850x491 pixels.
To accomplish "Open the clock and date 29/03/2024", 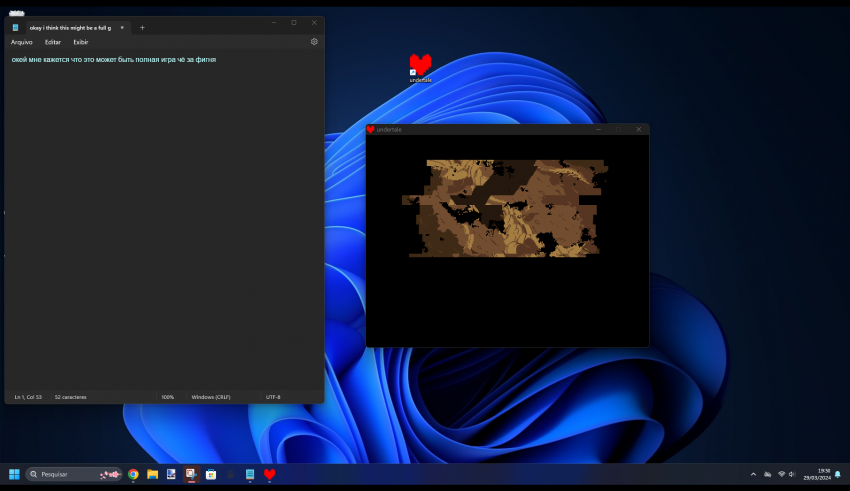I will coord(817,474).
